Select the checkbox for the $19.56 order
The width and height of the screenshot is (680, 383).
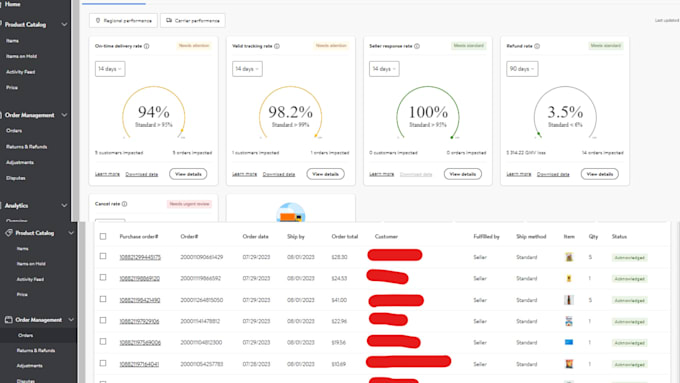click(103, 342)
